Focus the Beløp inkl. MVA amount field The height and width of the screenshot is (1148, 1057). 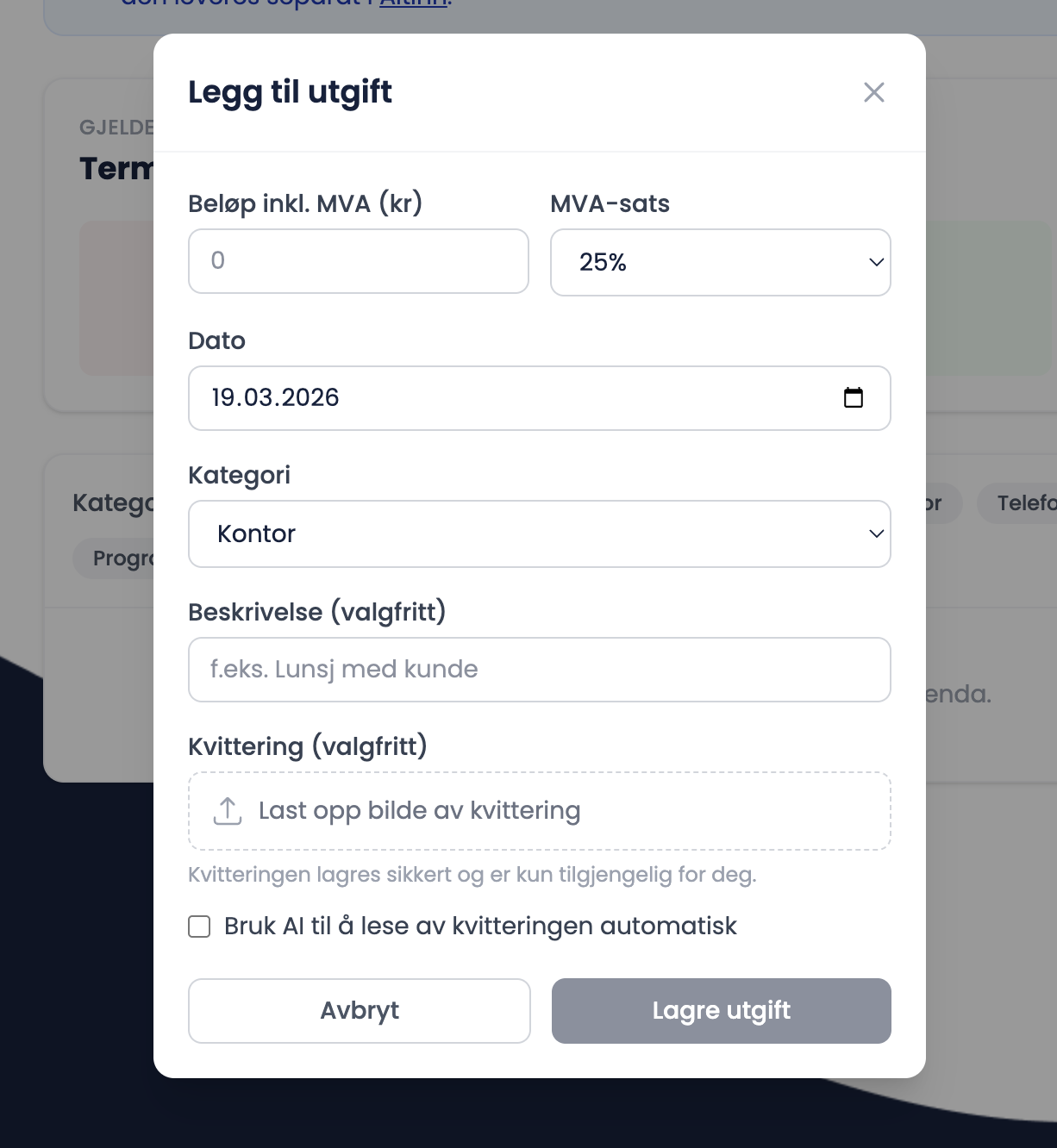tap(358, 261)
